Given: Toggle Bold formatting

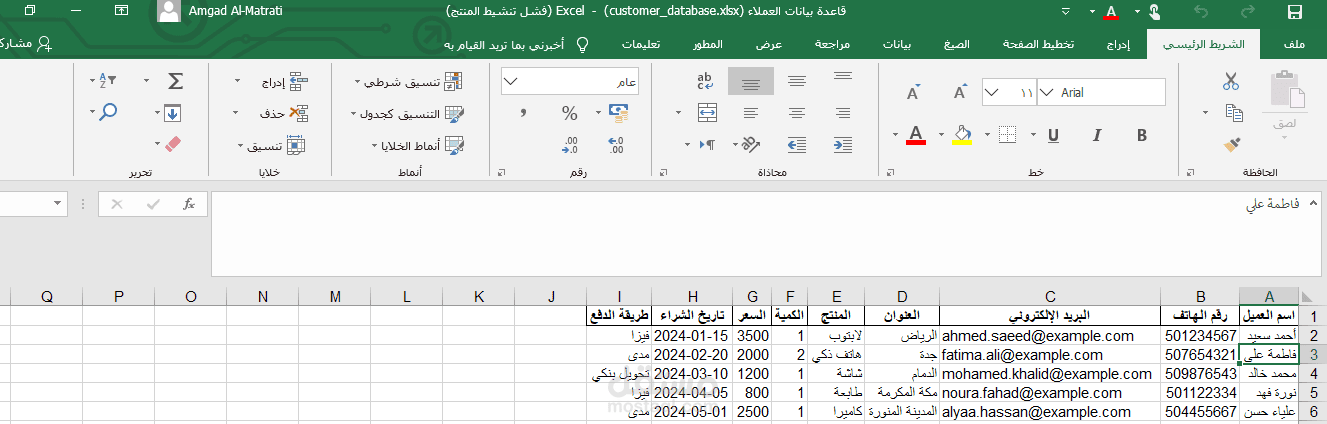Looking at the screenshot, I should click(x=1141, y=135).
